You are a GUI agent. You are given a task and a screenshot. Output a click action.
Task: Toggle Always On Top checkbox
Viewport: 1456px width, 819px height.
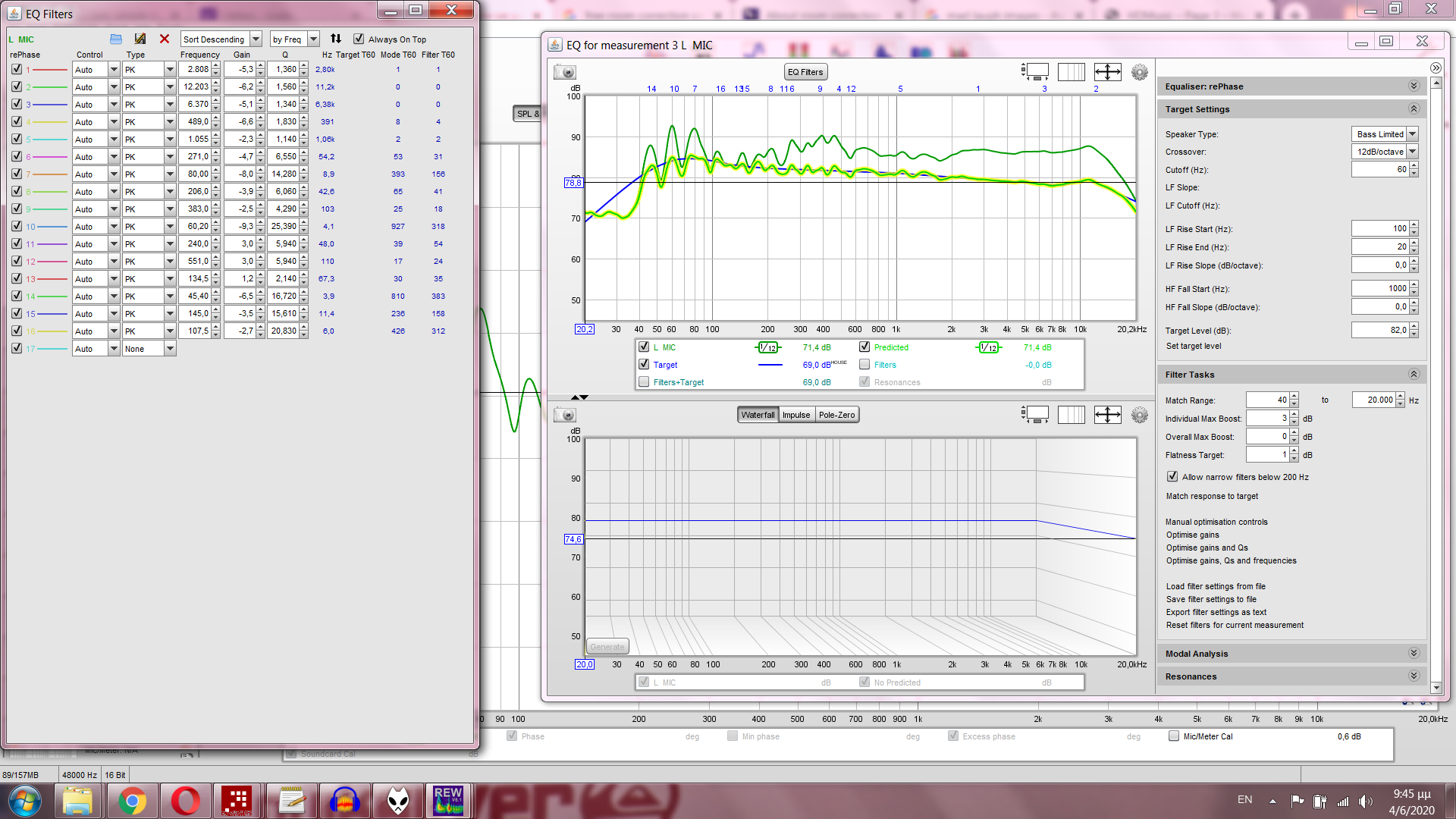click(x=359, y=39)
